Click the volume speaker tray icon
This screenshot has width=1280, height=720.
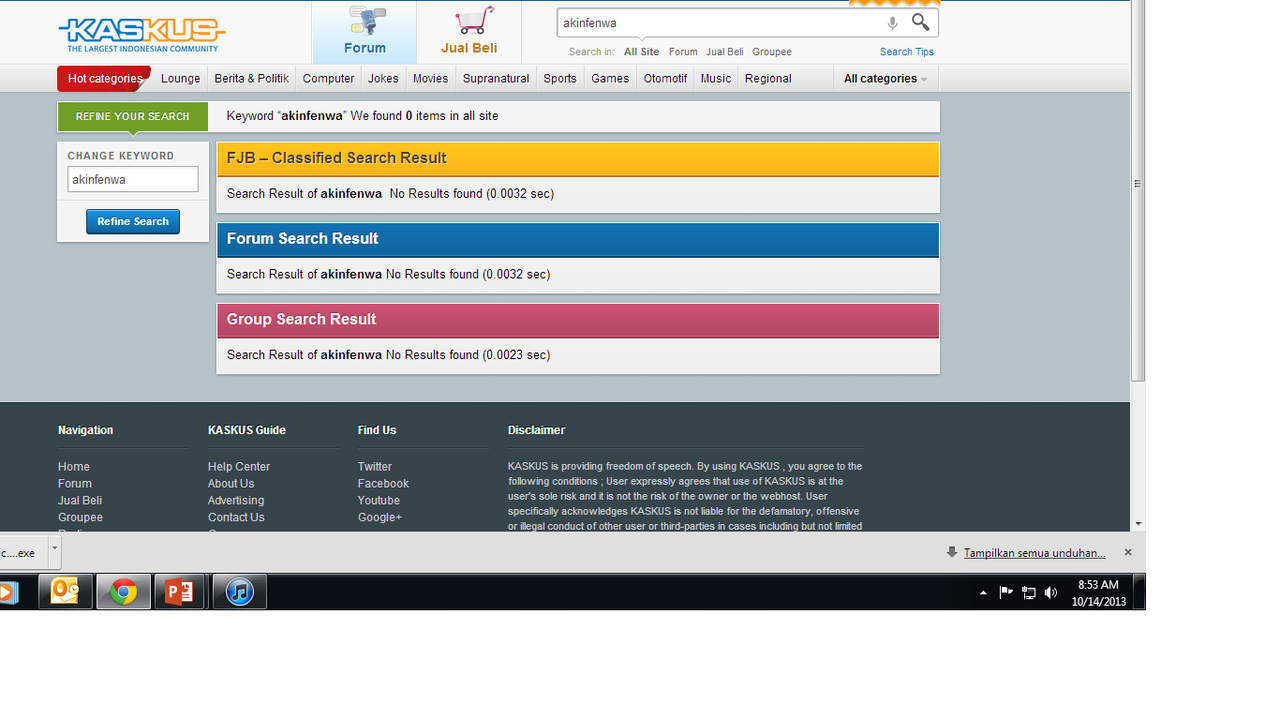1051,593
